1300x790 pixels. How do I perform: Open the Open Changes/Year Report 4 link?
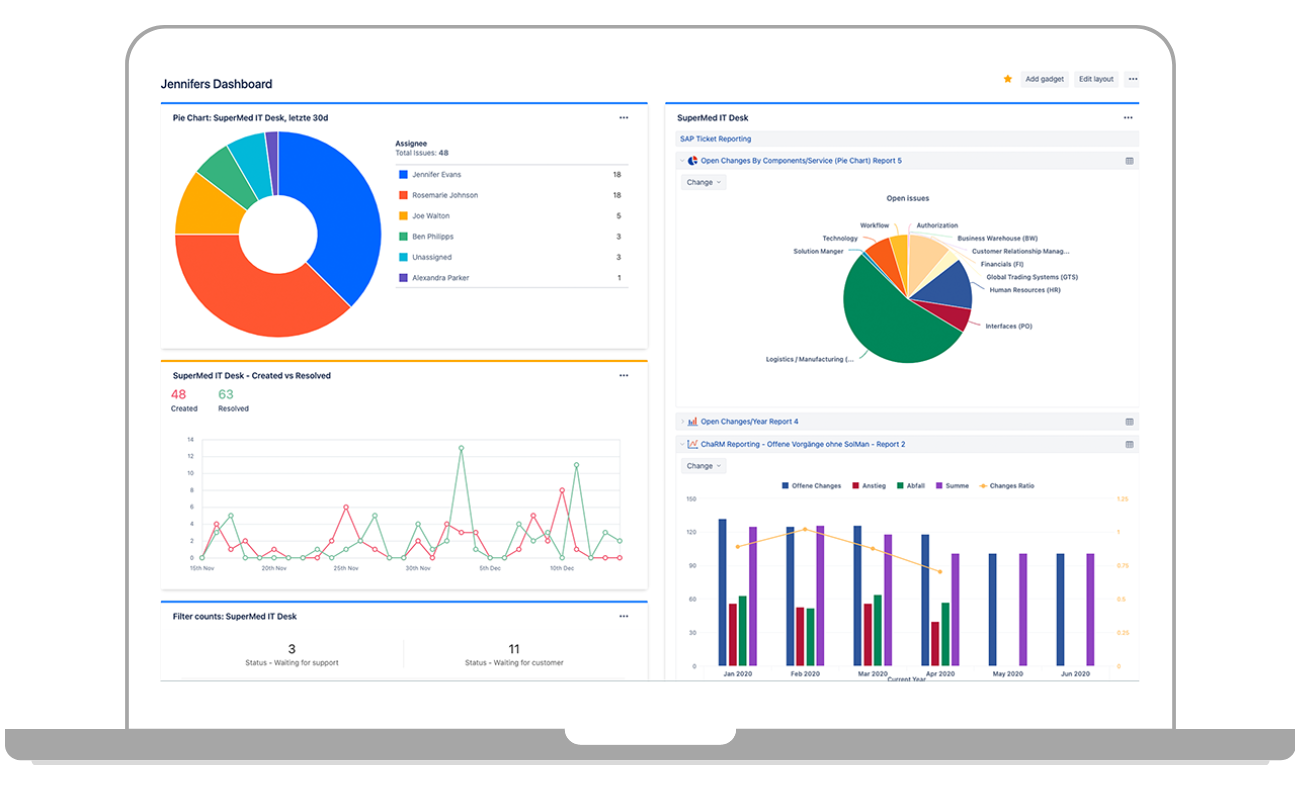(750, 422)
